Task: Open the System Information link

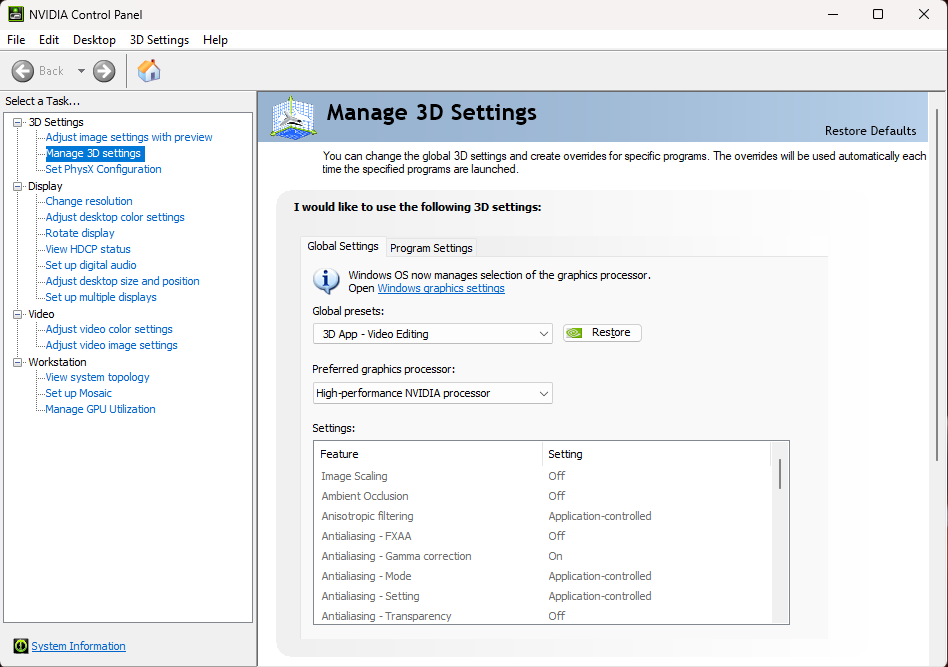Action: (79, 646)
